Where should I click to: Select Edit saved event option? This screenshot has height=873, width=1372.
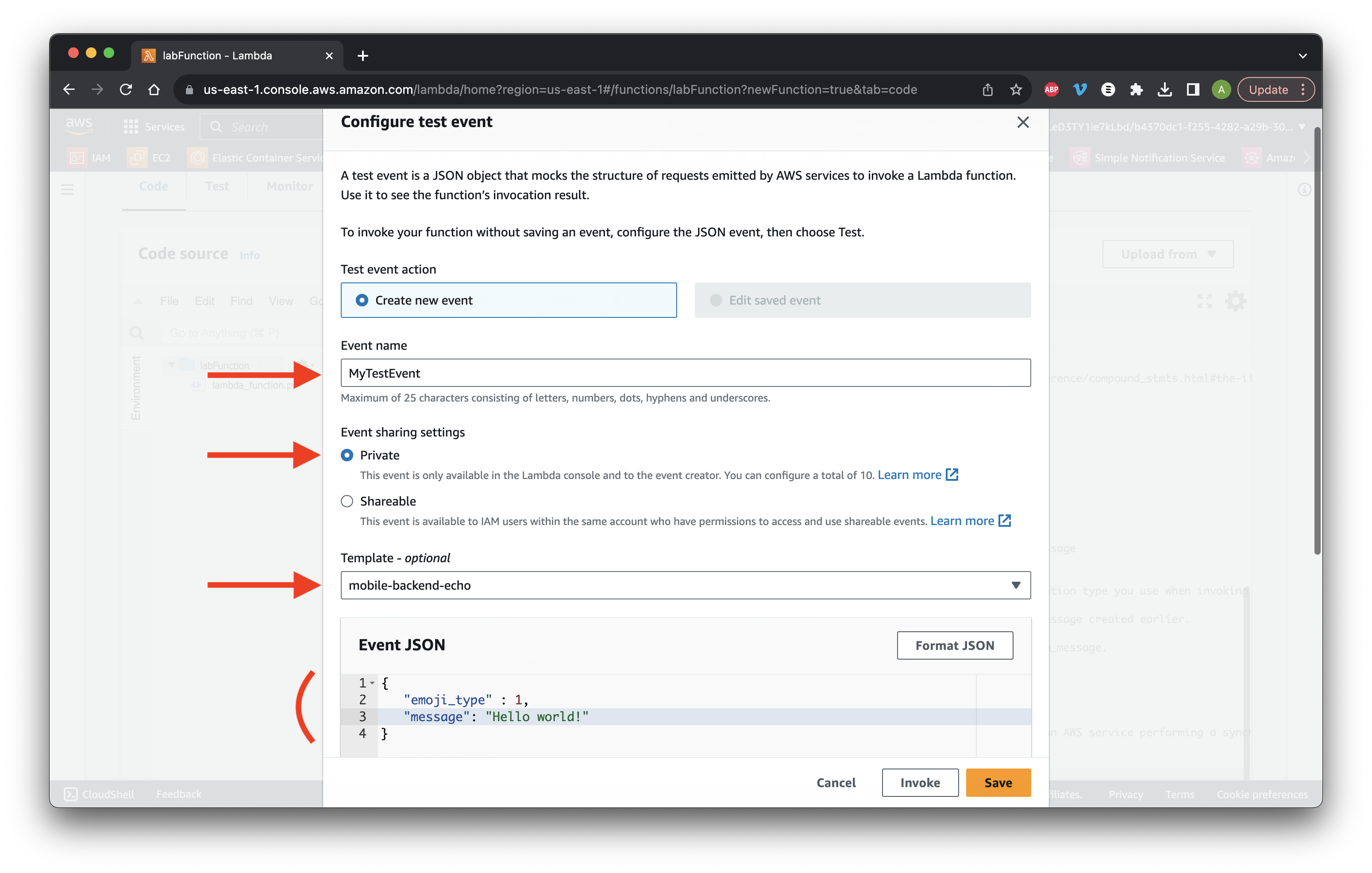point(863,300)
